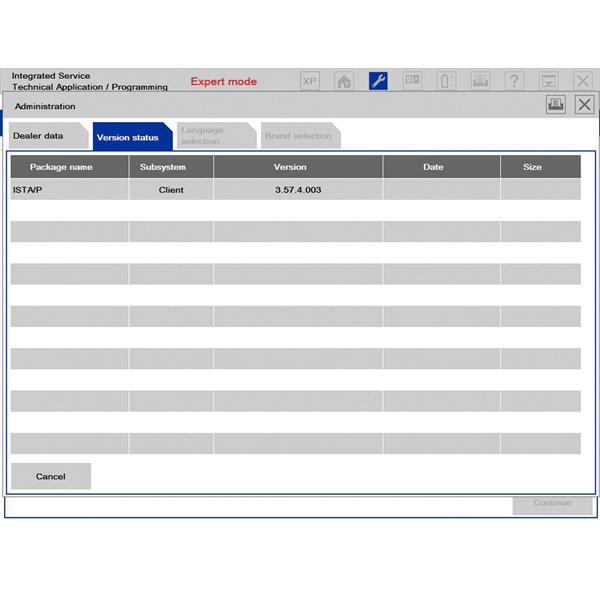This screenshot has height=600, width=600.
Task: Click the greyed Continue button
Action: click(x=552, y=503)
